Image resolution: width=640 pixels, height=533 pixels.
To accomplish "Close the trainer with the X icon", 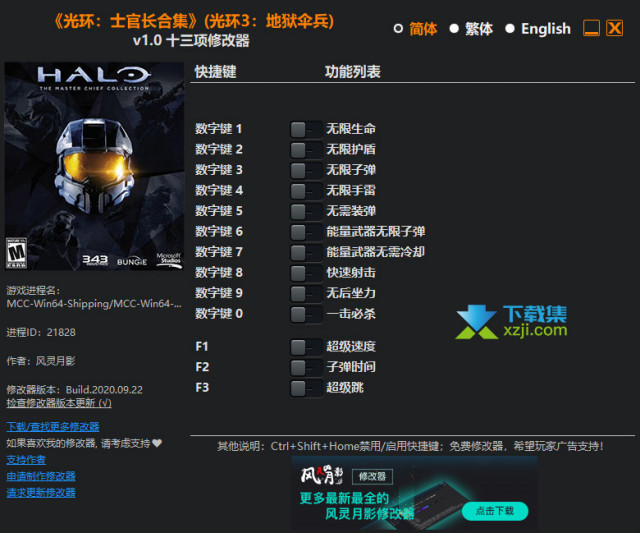I will [x=614, y=28].
